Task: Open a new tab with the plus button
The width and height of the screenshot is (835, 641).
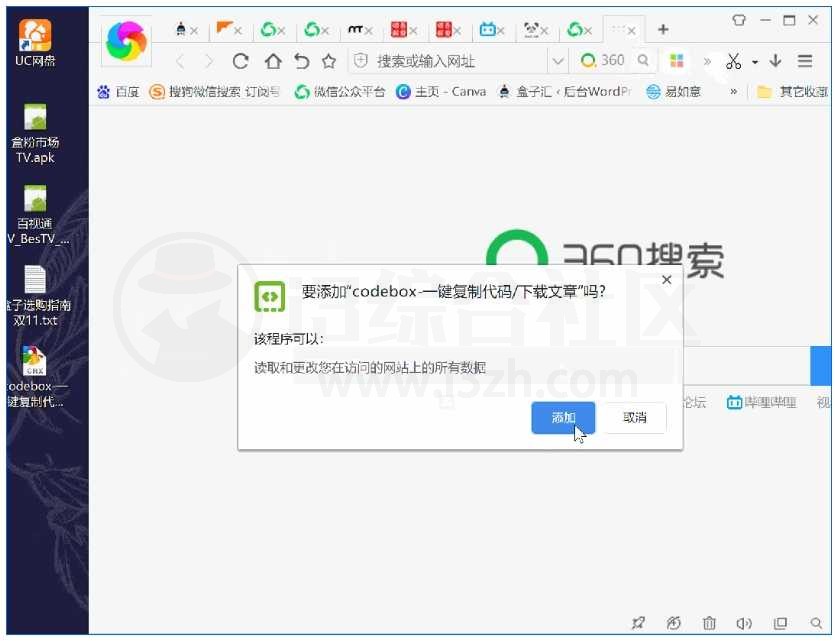Action: pos(663,29)
